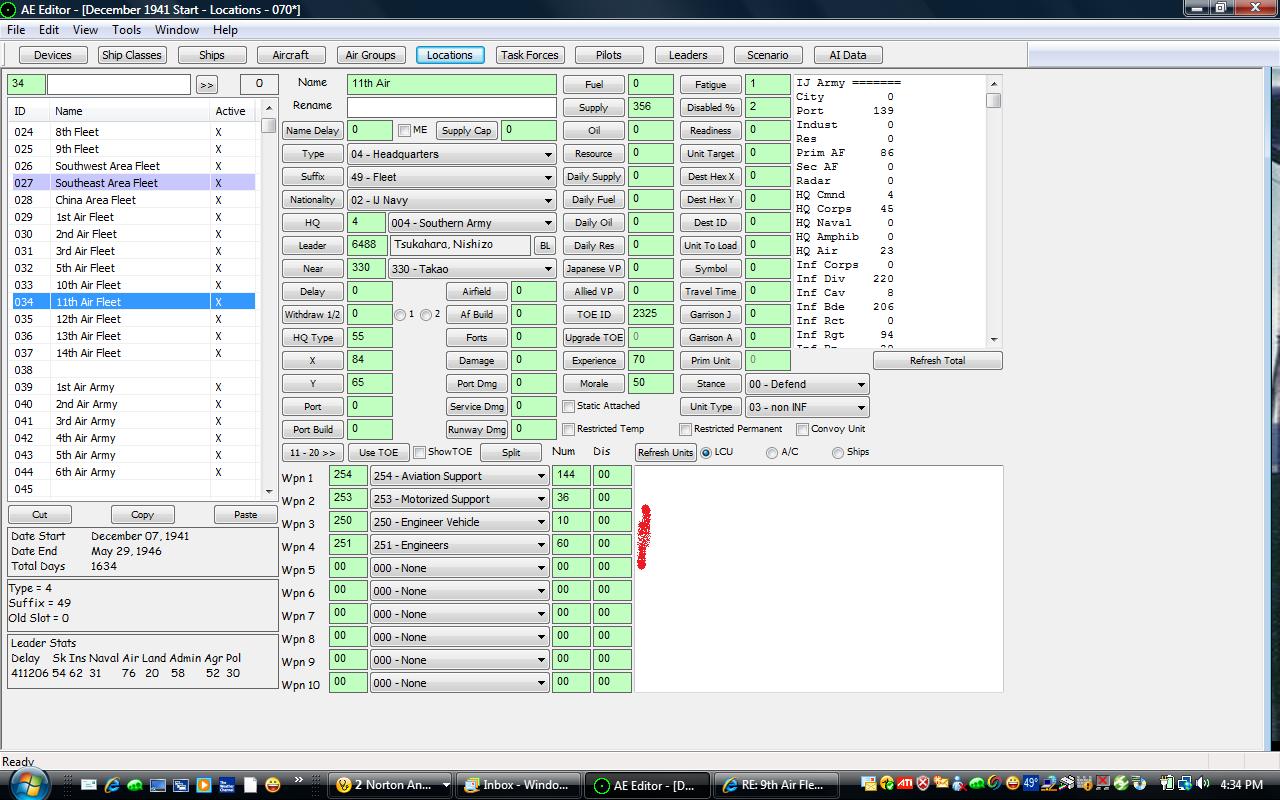The image size is (1280, 800).
Task: Switch to the Air Groups tab
Action: pos(370,55)
